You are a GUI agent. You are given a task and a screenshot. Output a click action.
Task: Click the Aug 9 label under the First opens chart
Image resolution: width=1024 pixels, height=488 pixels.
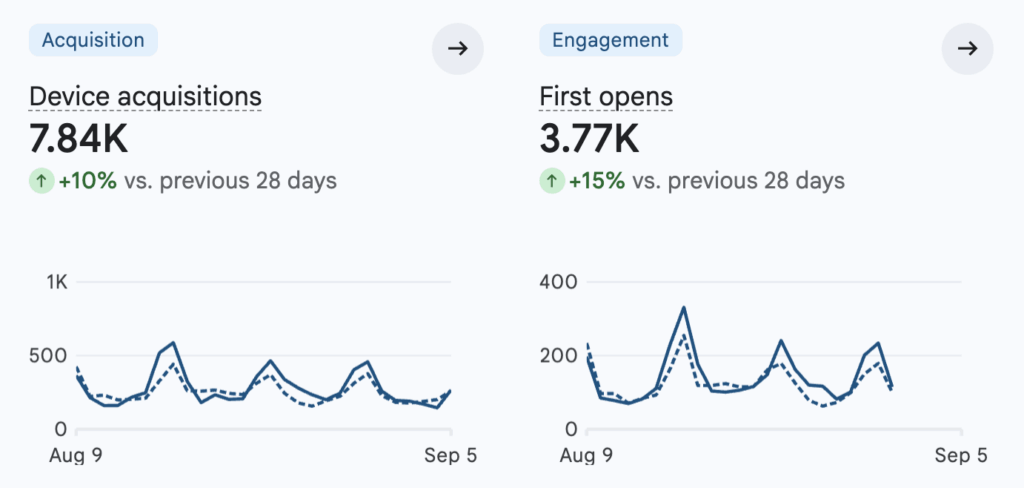[x=586, y=455]
